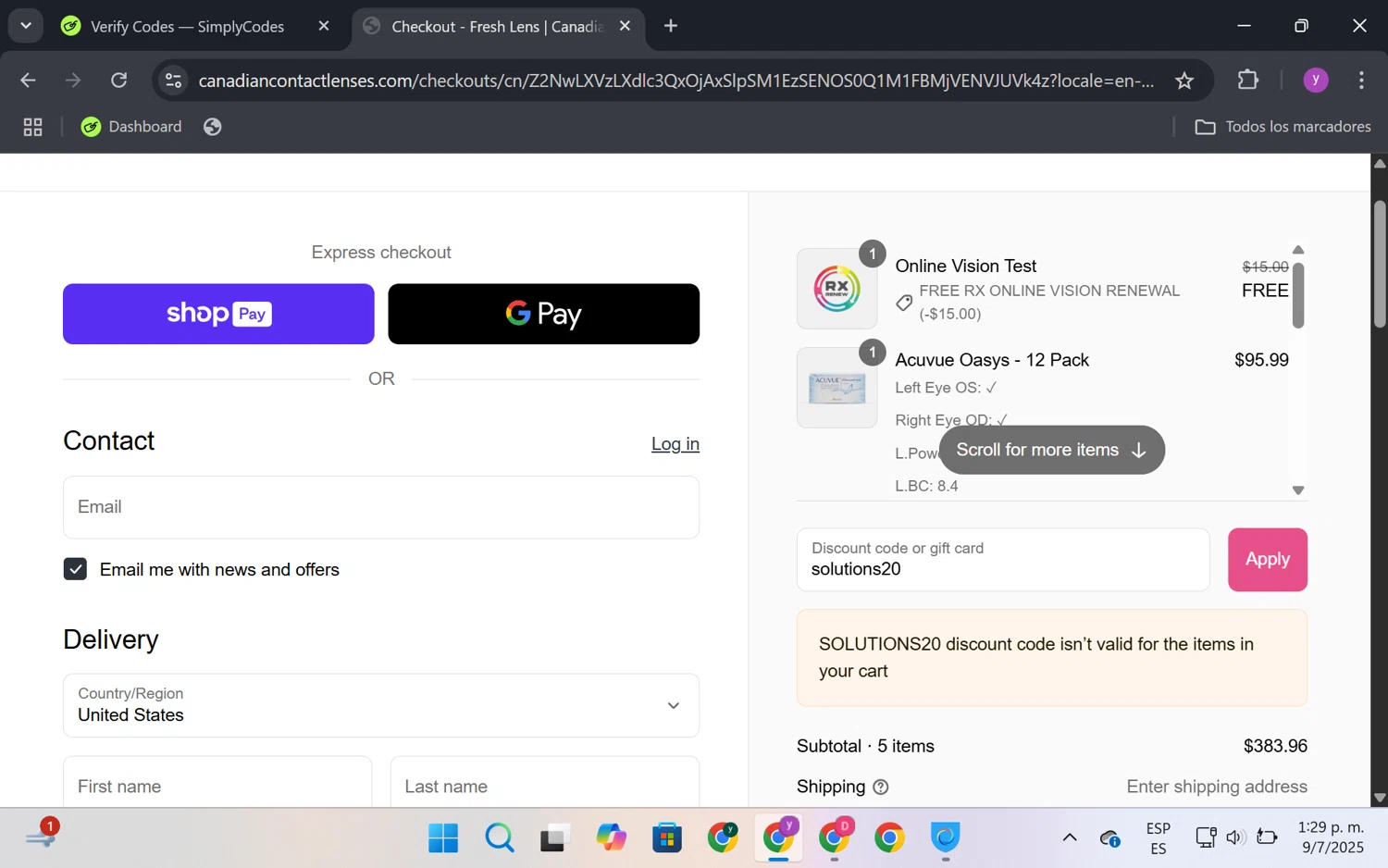Open the Dashboard bookmark
Viewport: 1388px width, 868px height.
tap(131, 127)
